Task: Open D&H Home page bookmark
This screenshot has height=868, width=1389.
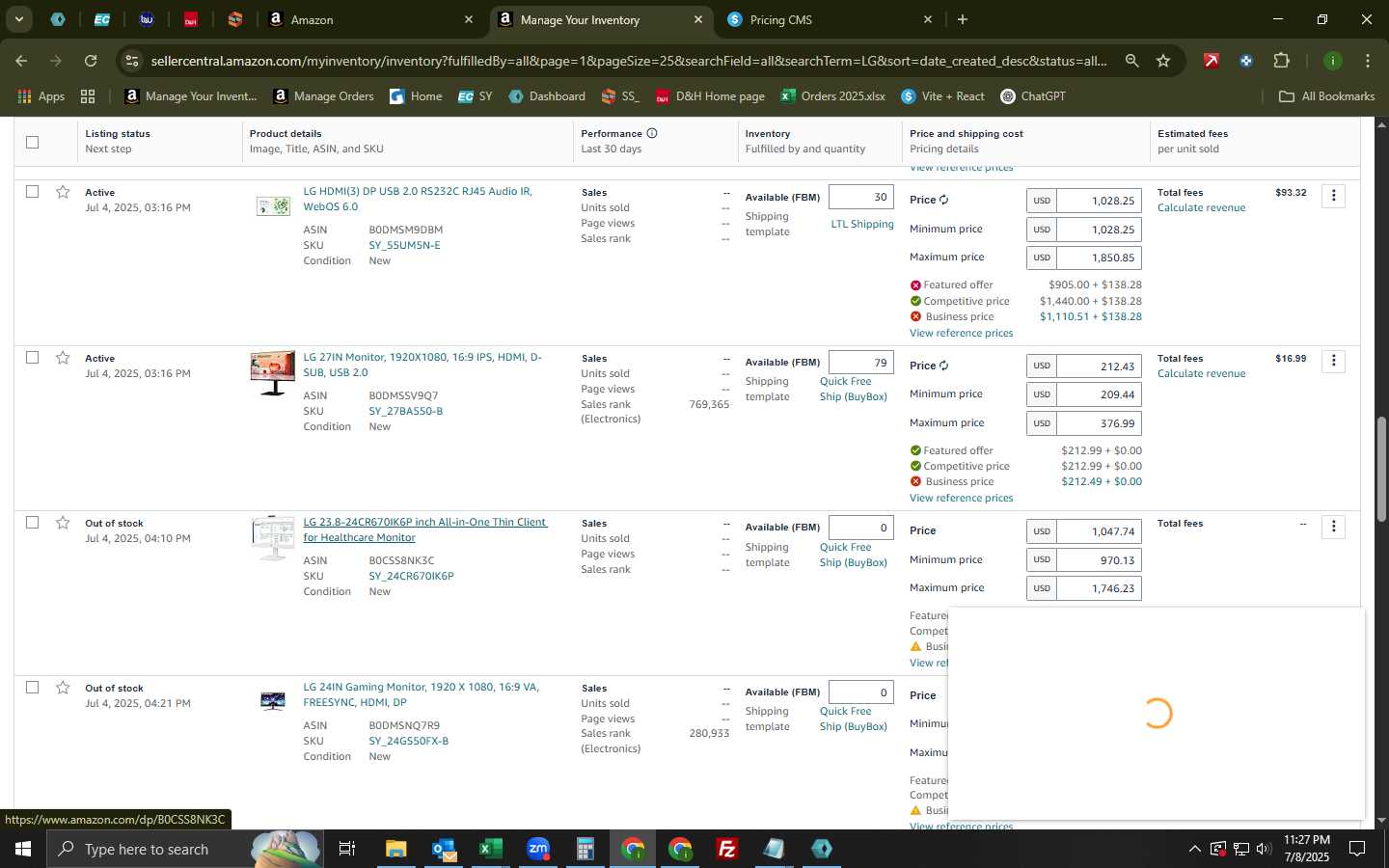Action: coord(710,96)
